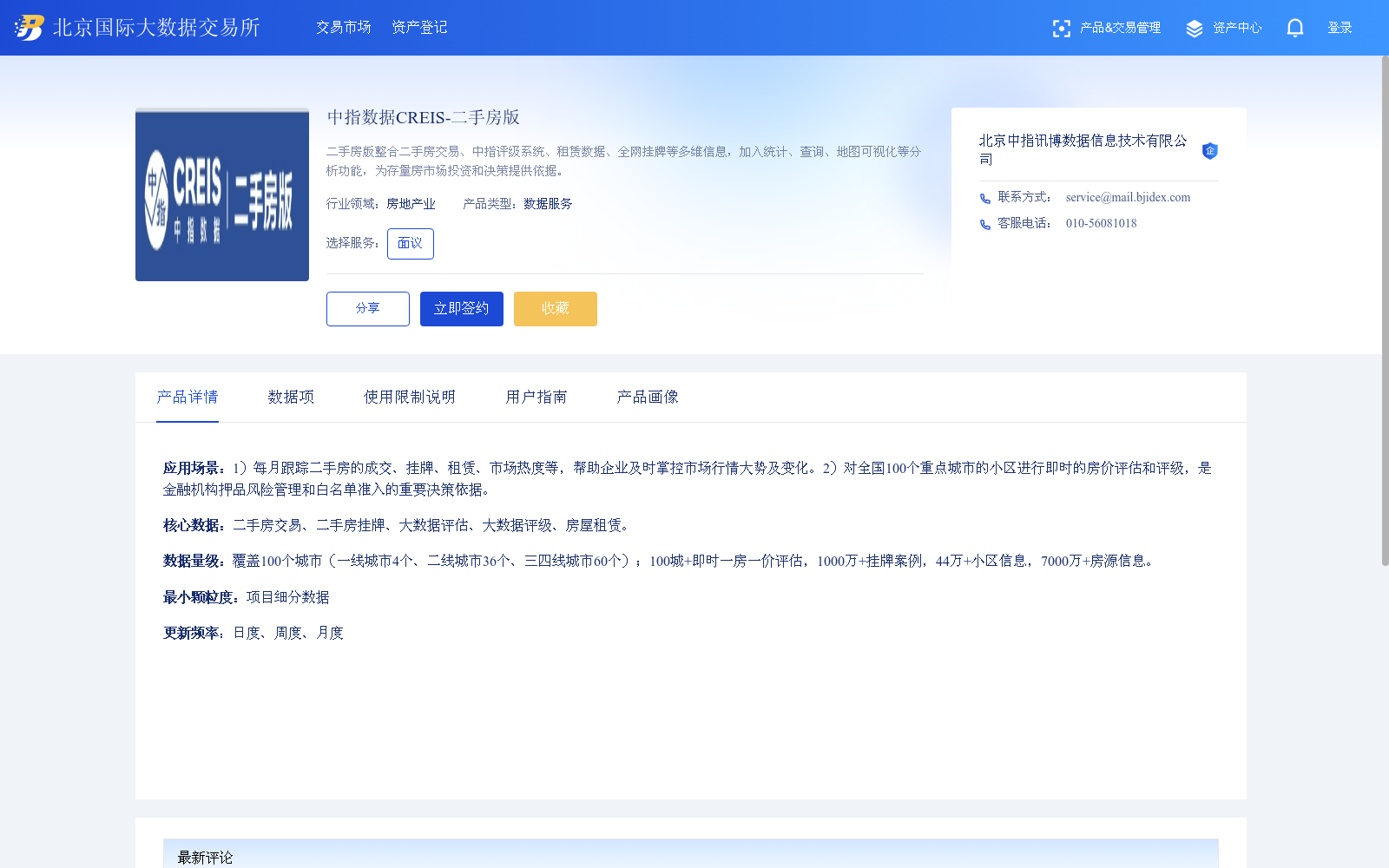Open the 资产中心 stack icon

[1194, 28]
